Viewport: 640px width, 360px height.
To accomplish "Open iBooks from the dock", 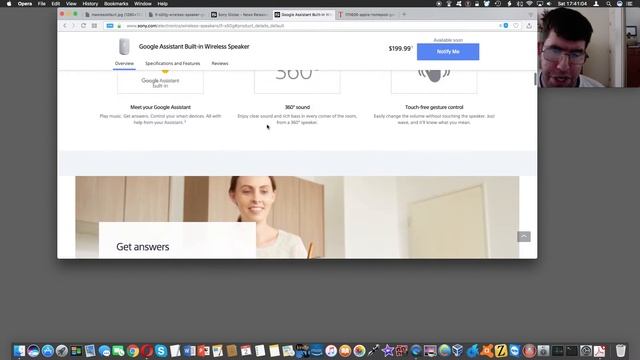I will 345,351.
